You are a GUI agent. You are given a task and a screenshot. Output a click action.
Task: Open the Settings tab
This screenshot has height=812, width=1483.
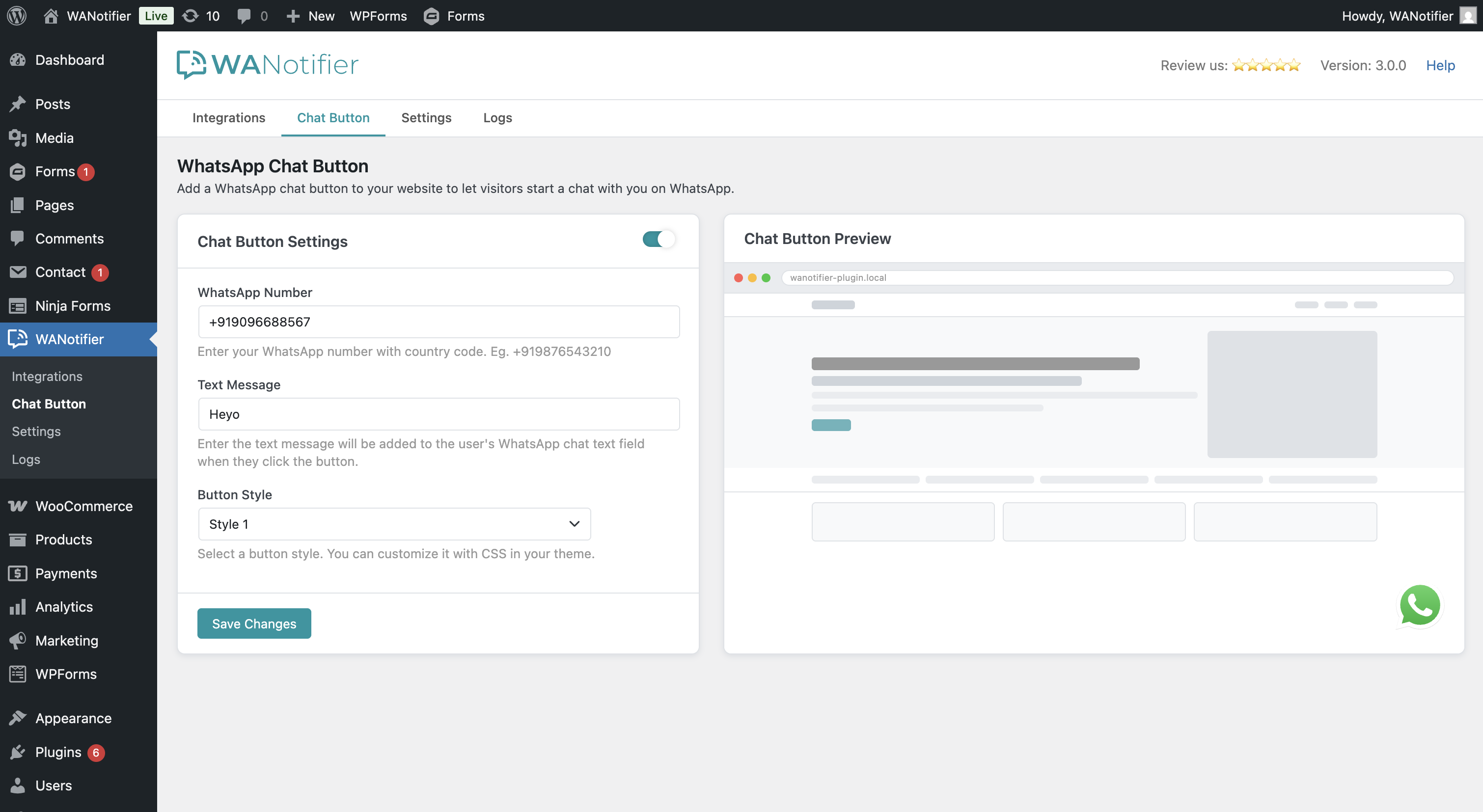click(426, 117)
